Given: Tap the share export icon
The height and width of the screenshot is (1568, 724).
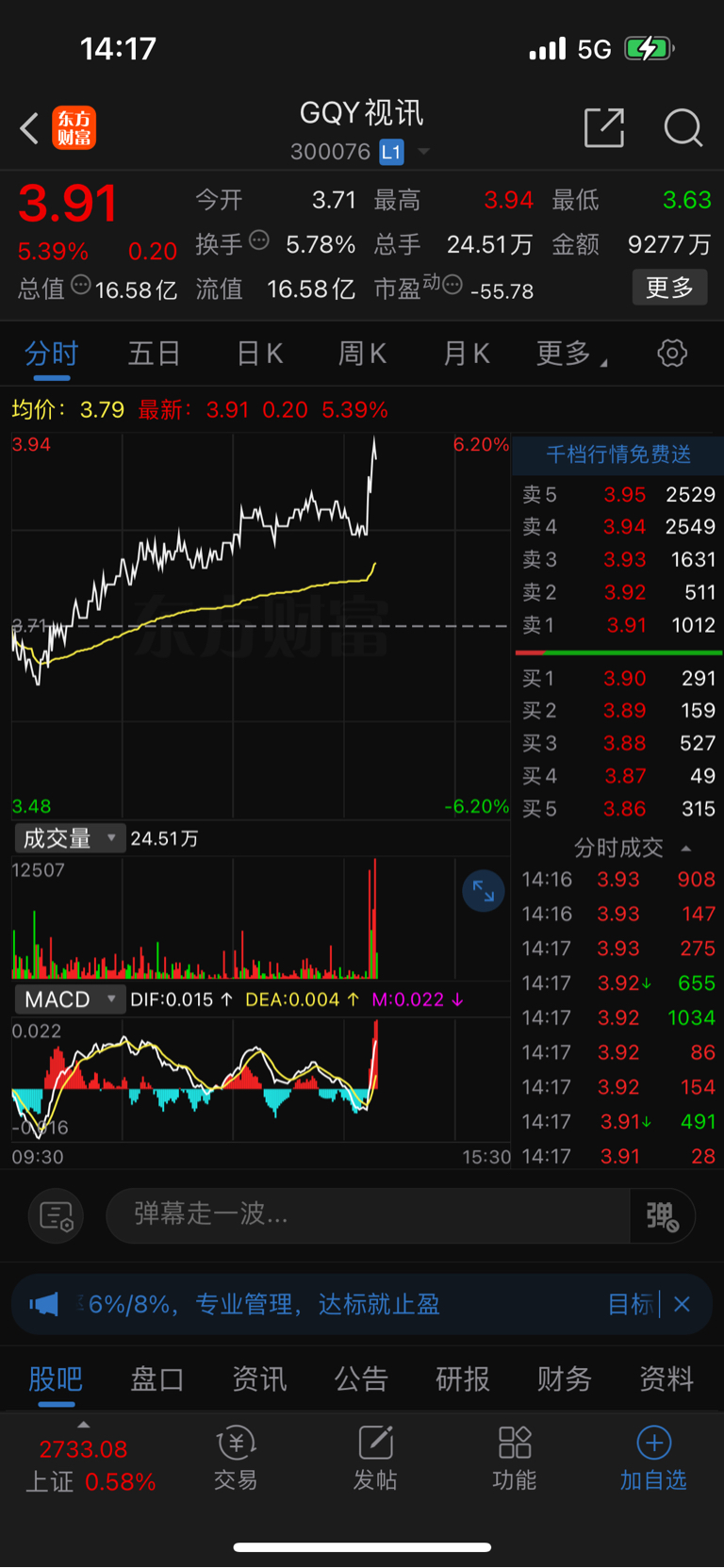Looking at the screenshot, I should click(x=604, y=127).
